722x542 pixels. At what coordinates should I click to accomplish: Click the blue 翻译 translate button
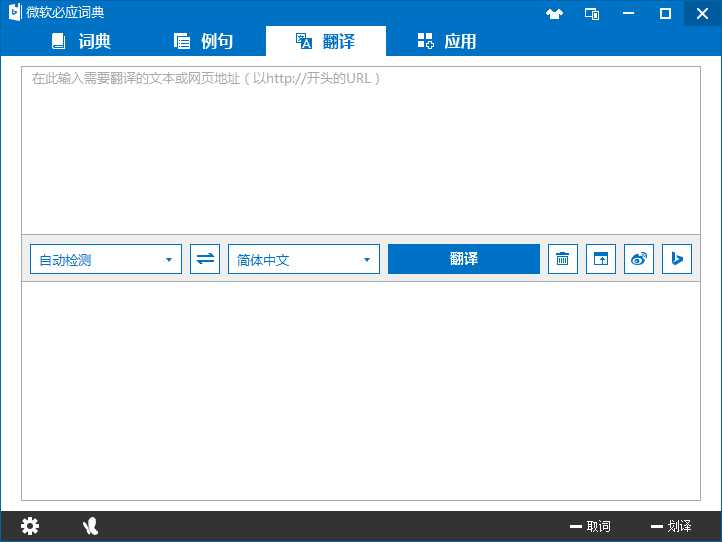tap(464, 259)
